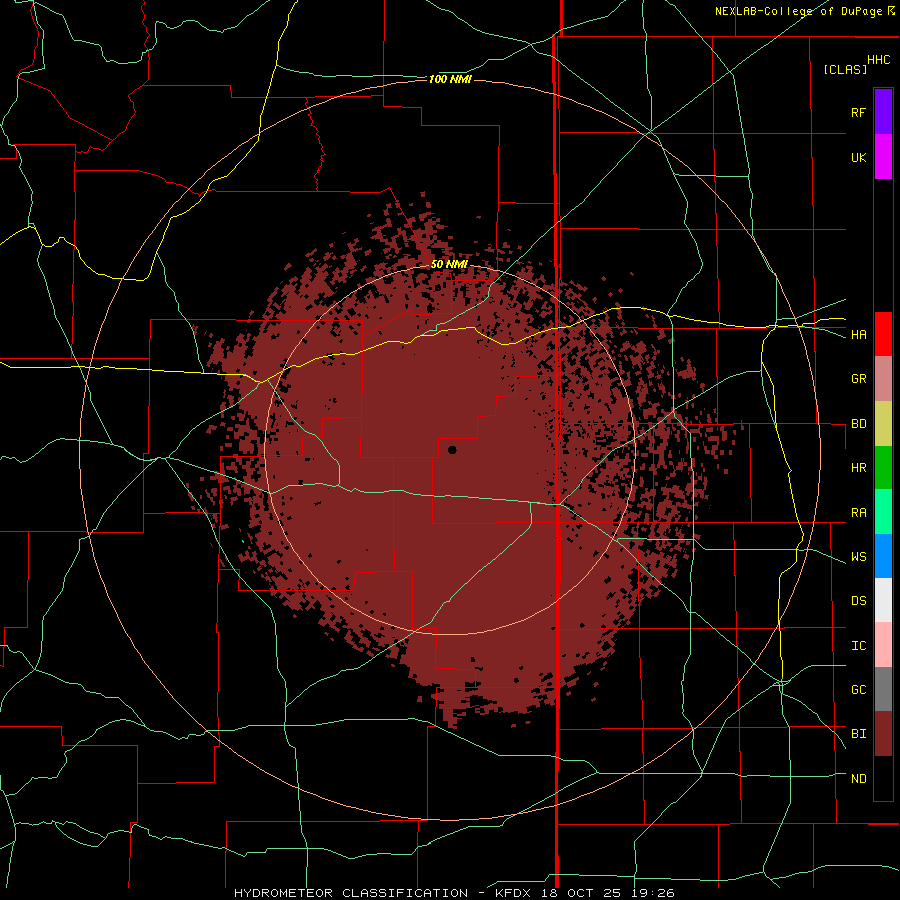
Task: Click the ND black legend swatch
Action: pyautogui.click(x=883, y=778)
